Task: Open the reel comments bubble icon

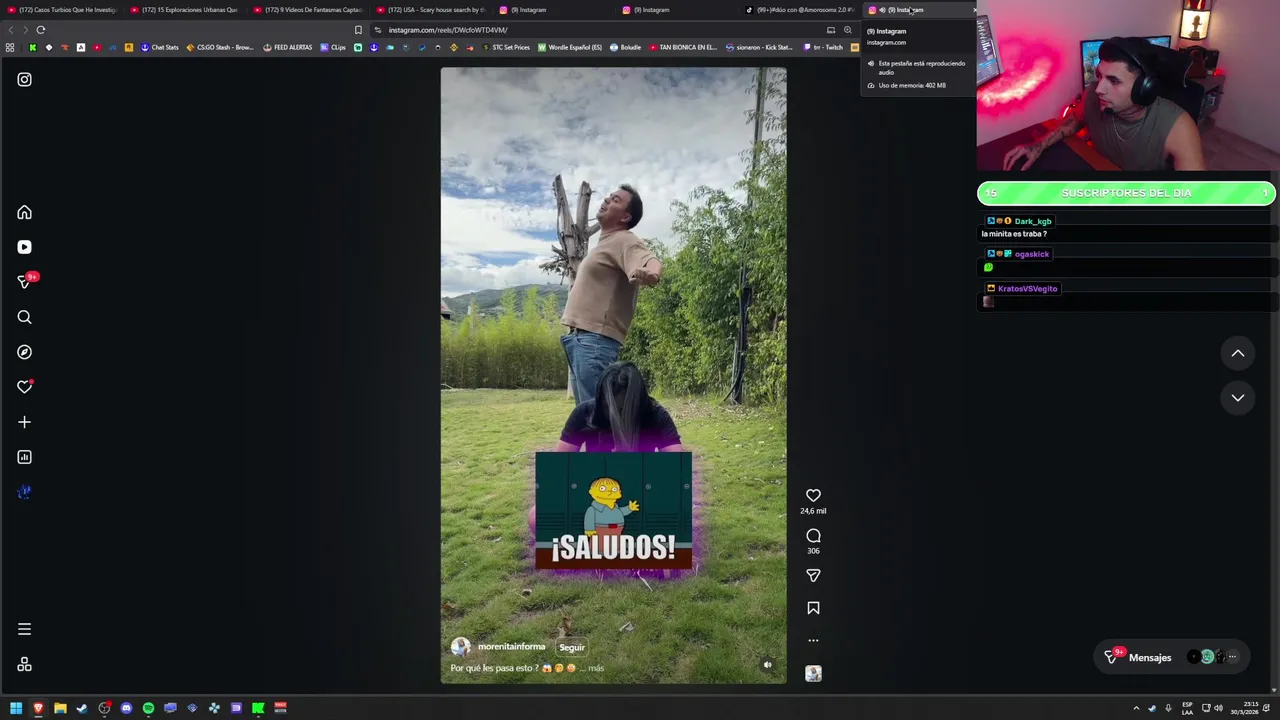Action: point(813,535)
